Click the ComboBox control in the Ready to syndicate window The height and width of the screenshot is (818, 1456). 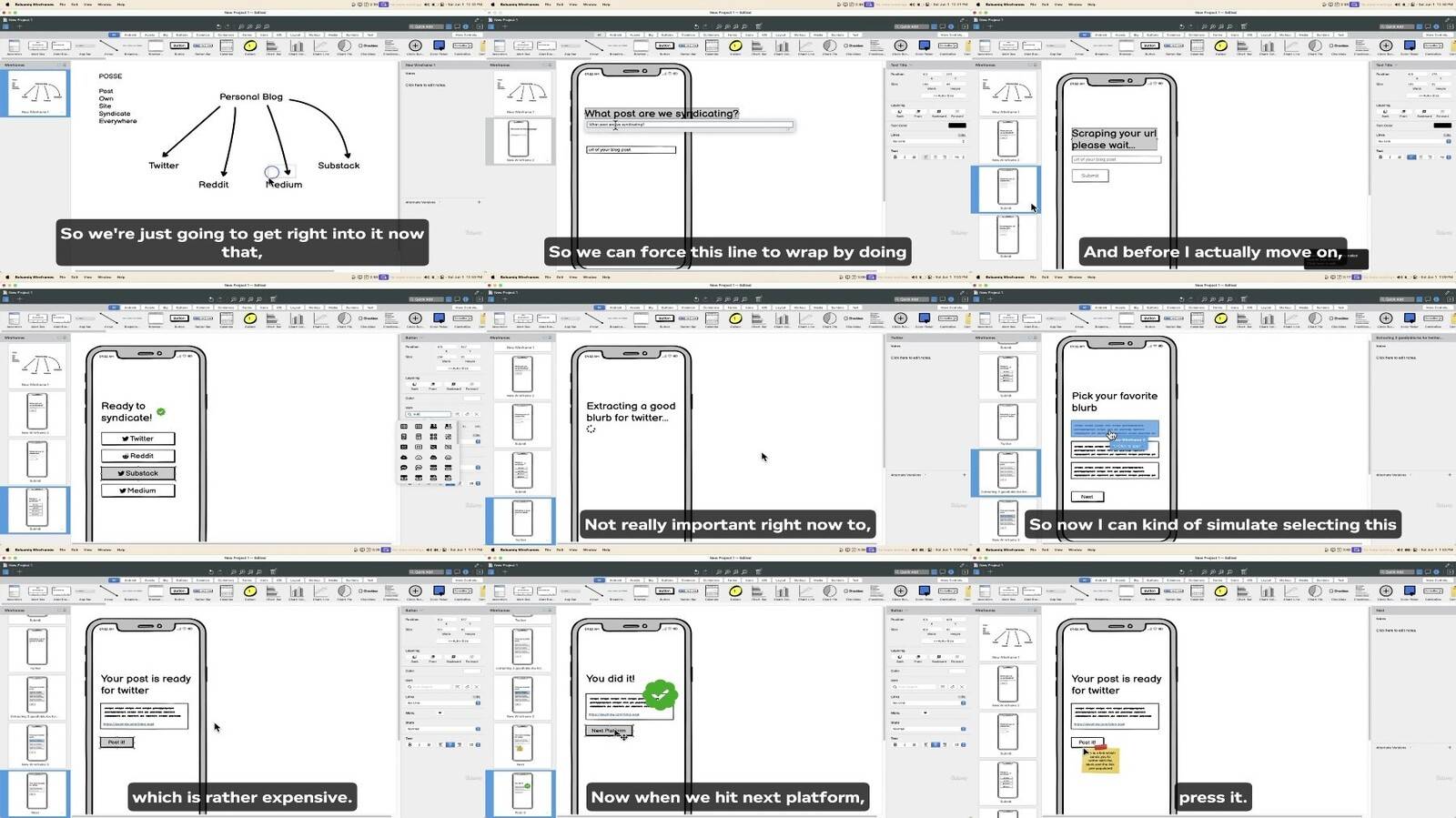[462, 318]
